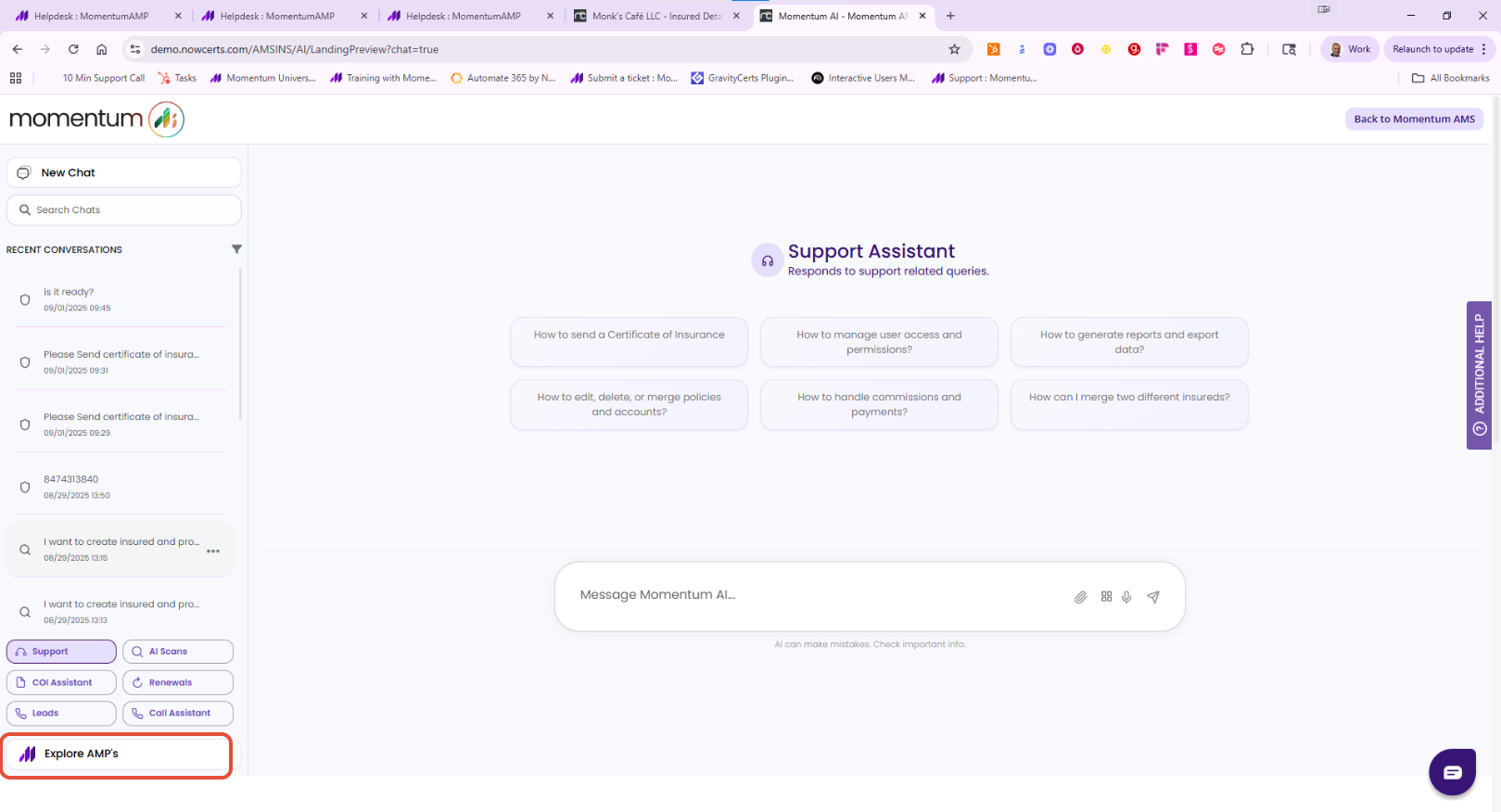Open 'Momentum Univers...' bookmark
Viewport: 1501px width, 812px height.
(x=262, y=78)
